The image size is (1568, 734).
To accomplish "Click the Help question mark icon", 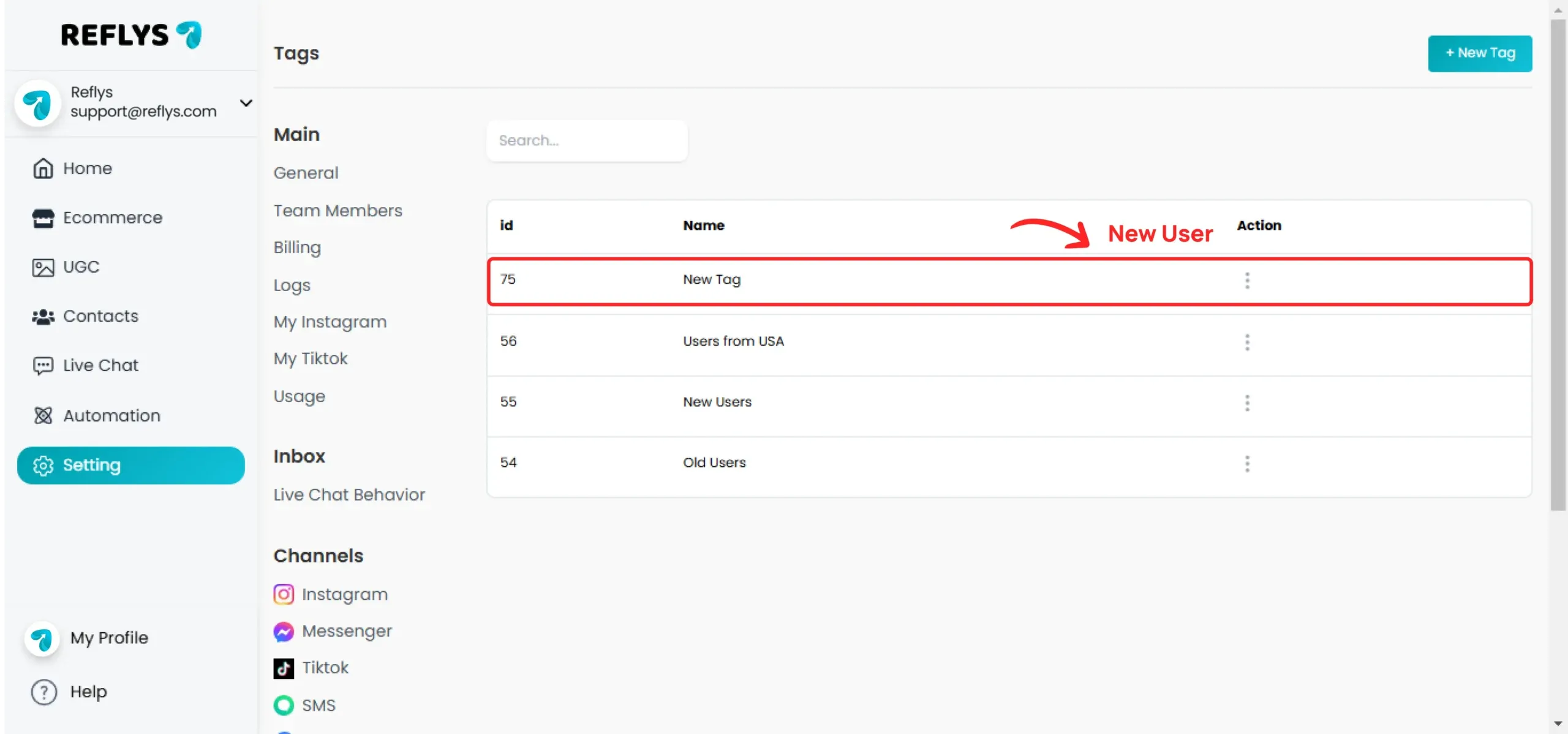I will click(44, 692).
